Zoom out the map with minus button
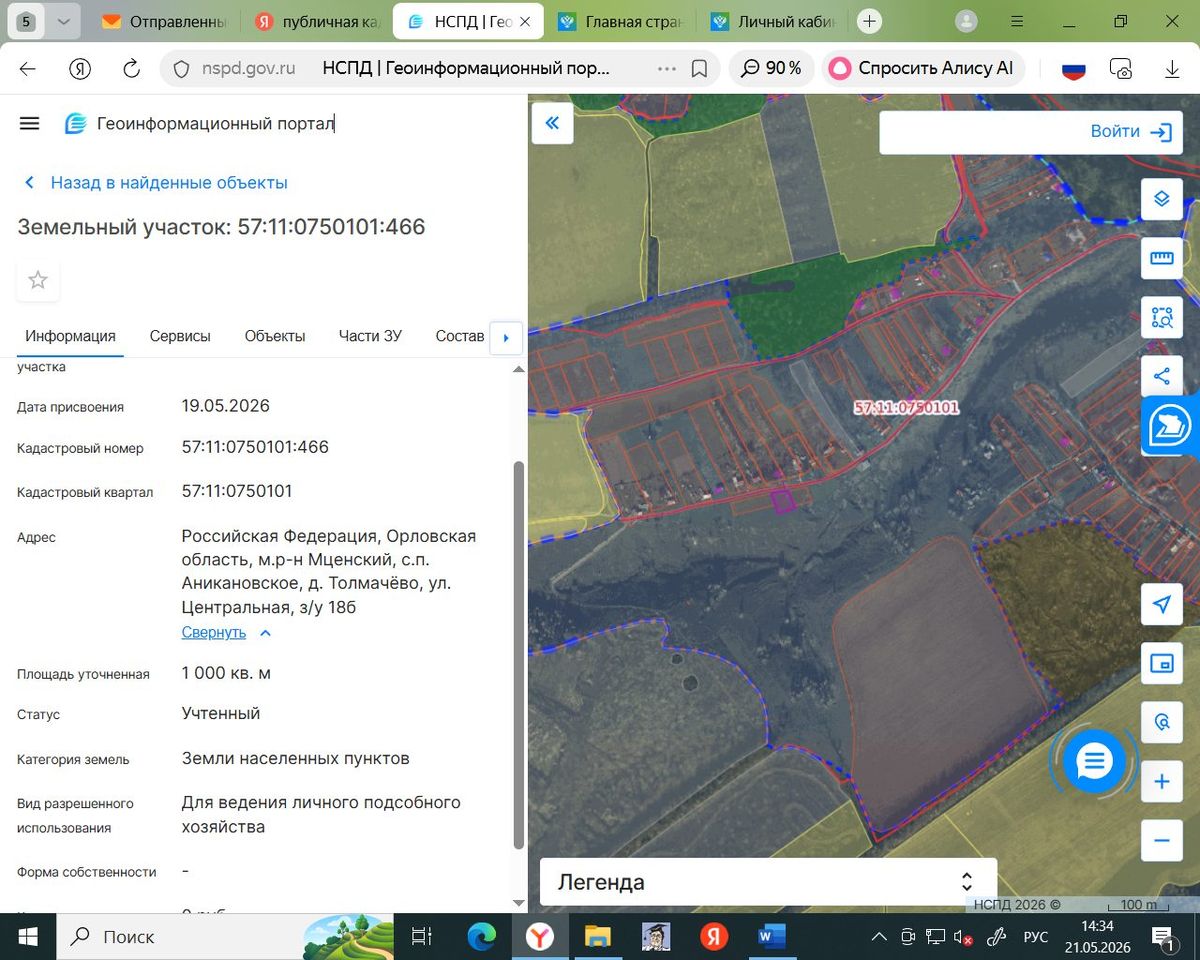The width and height of the screenshot is (1200, 960). click(1161, 841)
